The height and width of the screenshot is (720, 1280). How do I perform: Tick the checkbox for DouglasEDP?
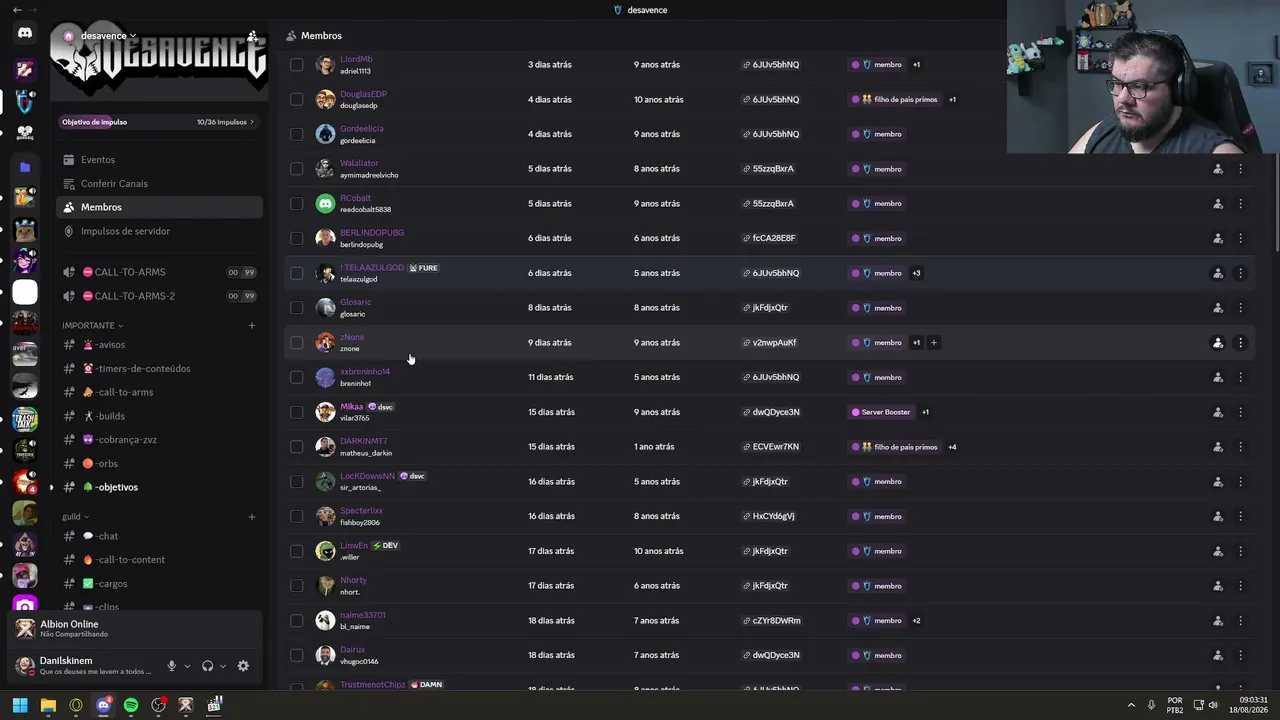(296, 99)
